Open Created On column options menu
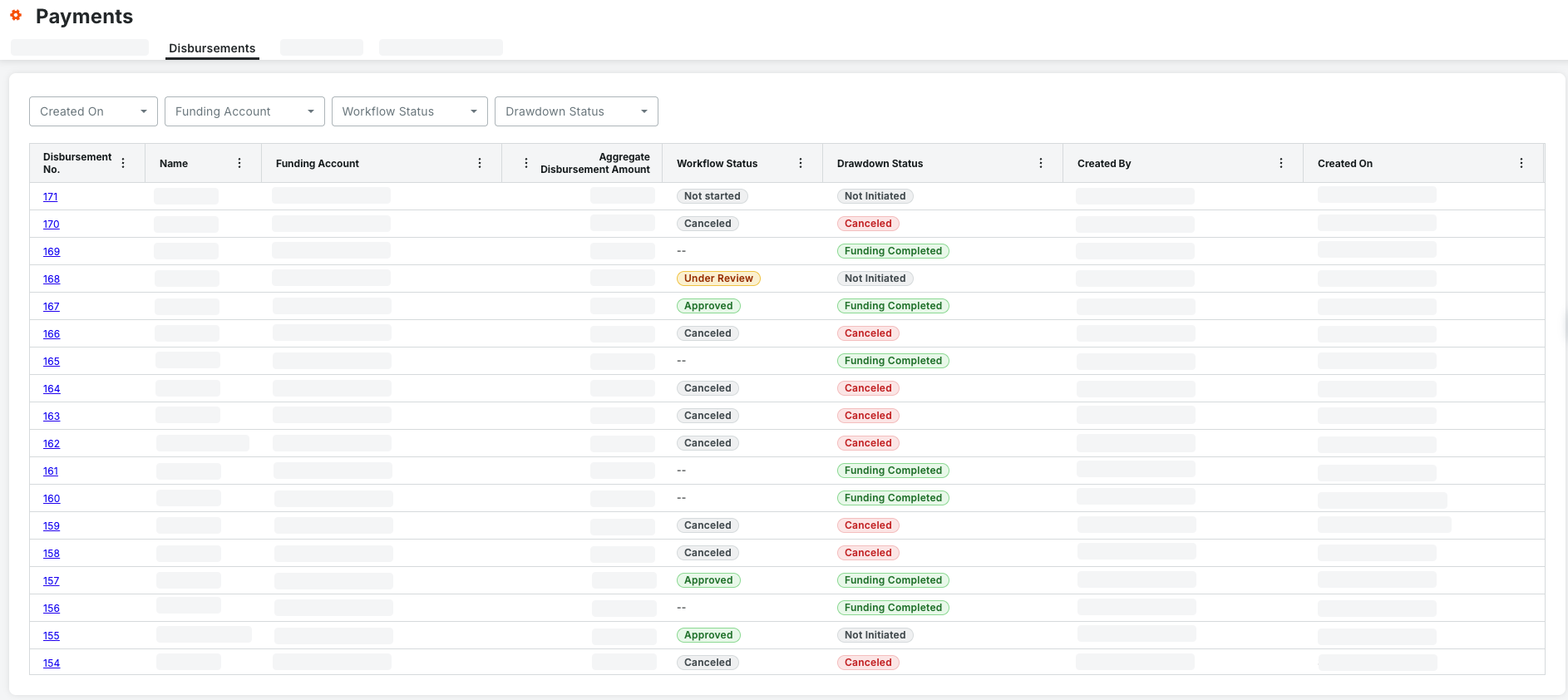This screenshot has width=1568, height=700. tap(1521, 163)
